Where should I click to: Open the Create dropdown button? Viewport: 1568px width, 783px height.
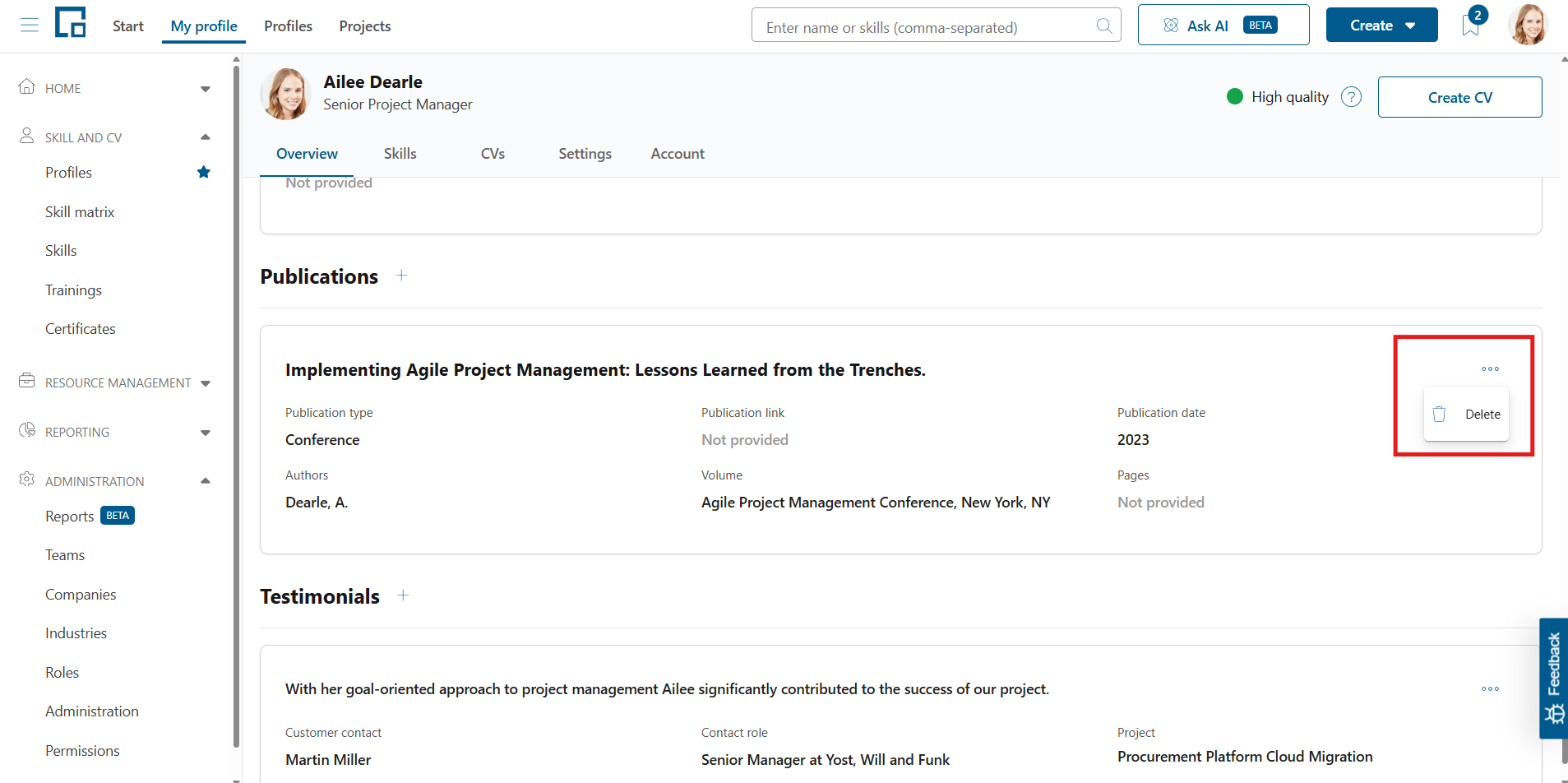click(x=1381, y=25)
